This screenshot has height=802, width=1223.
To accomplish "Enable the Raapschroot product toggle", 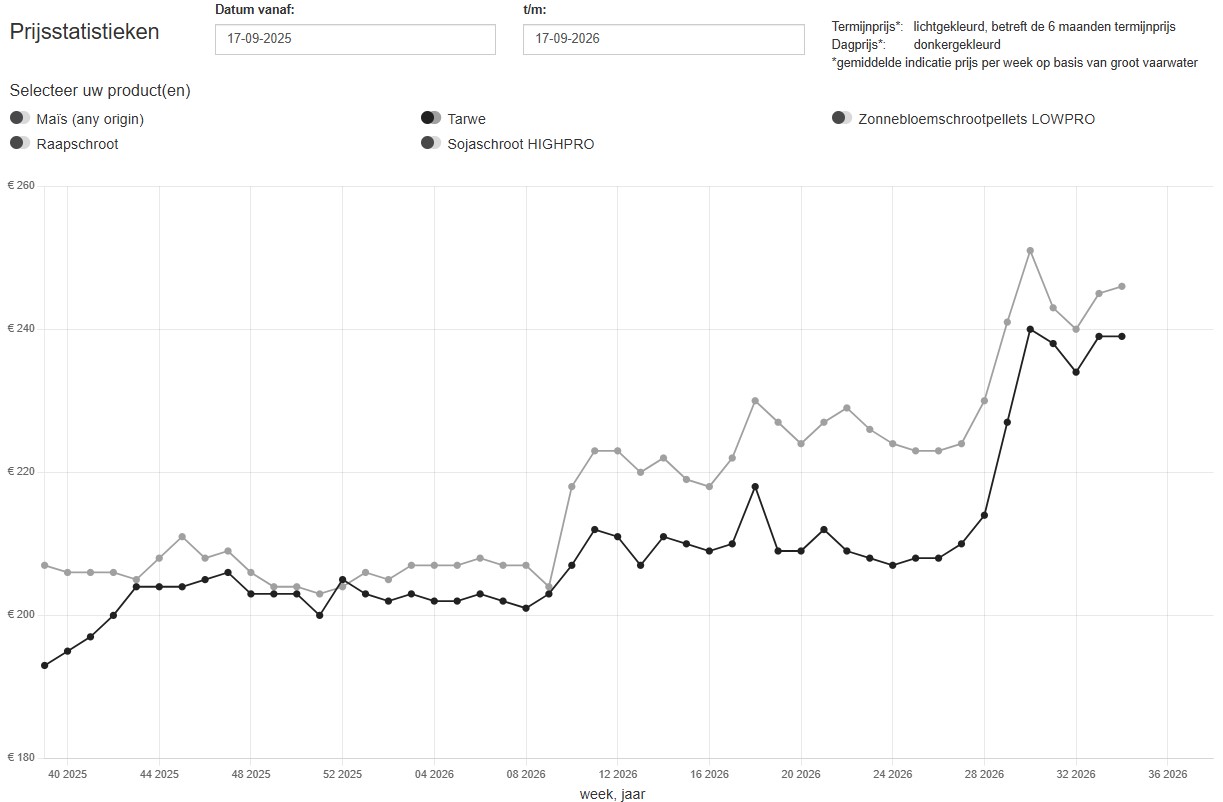I will 20,143.
